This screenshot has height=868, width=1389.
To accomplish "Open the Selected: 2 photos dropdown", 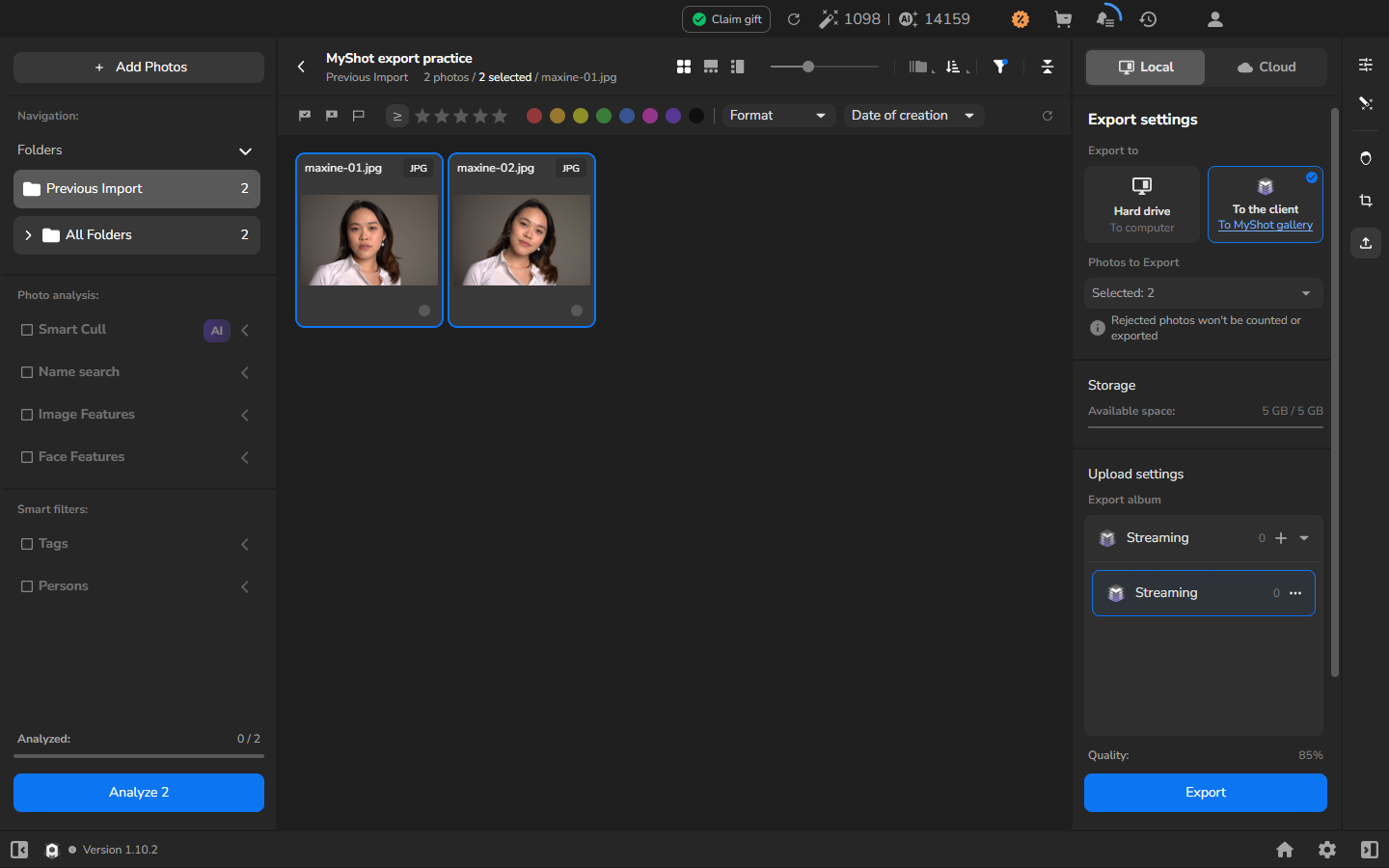I will tap(1204, 293).
